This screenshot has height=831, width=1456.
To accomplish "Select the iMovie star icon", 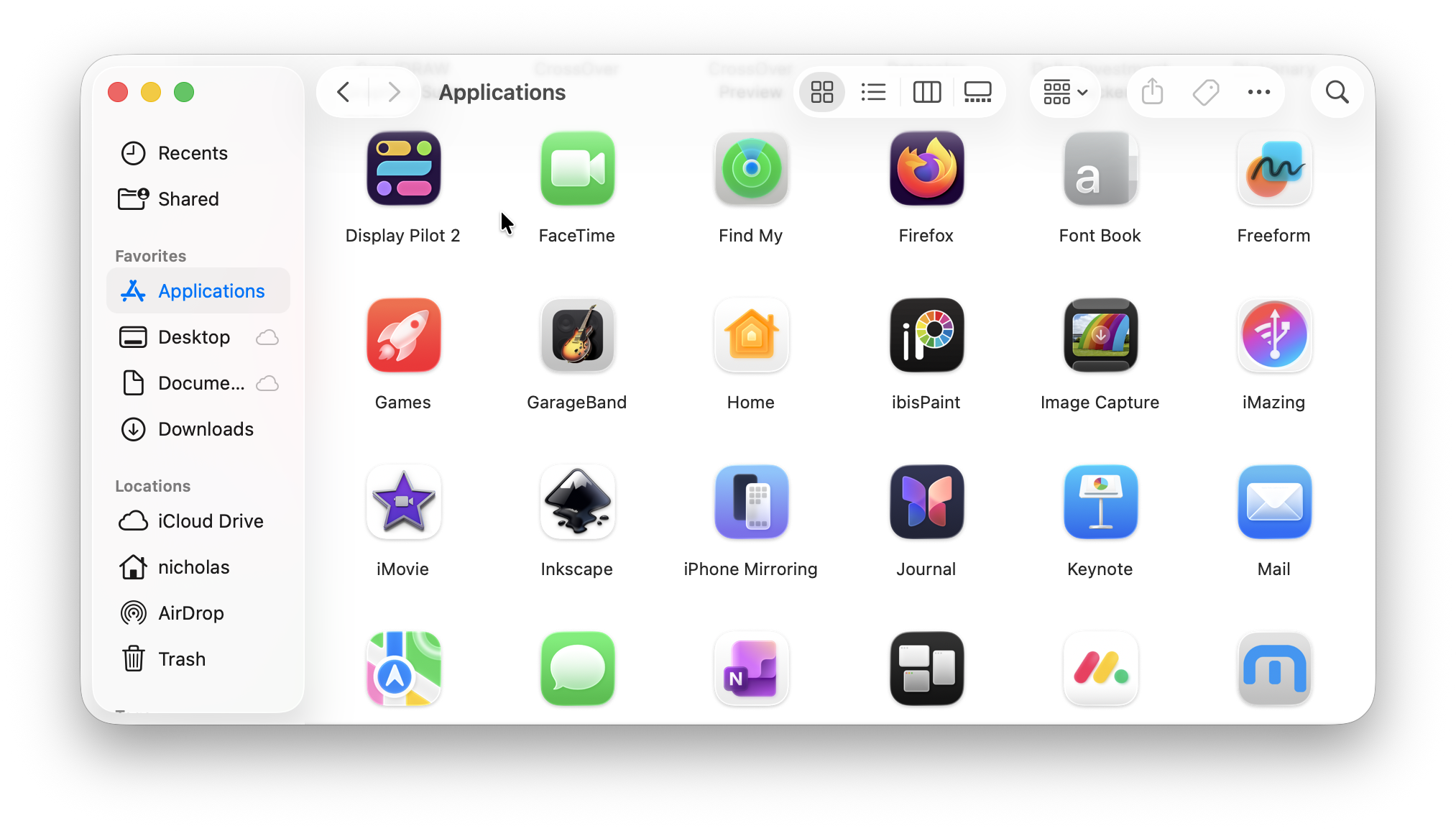I will pyautogui.click(x=403, y=502).
